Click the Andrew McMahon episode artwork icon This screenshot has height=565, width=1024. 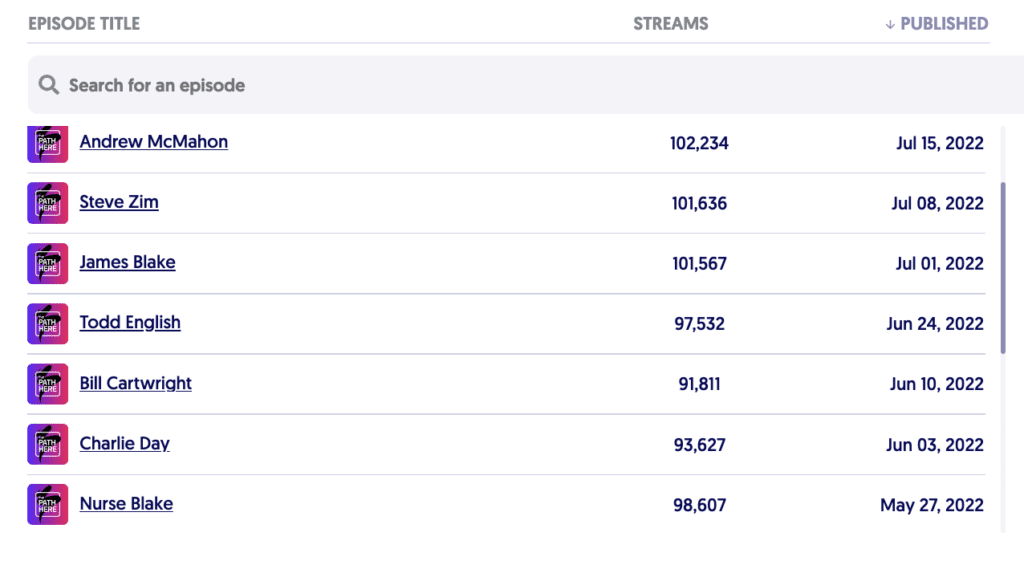[48, 143]
